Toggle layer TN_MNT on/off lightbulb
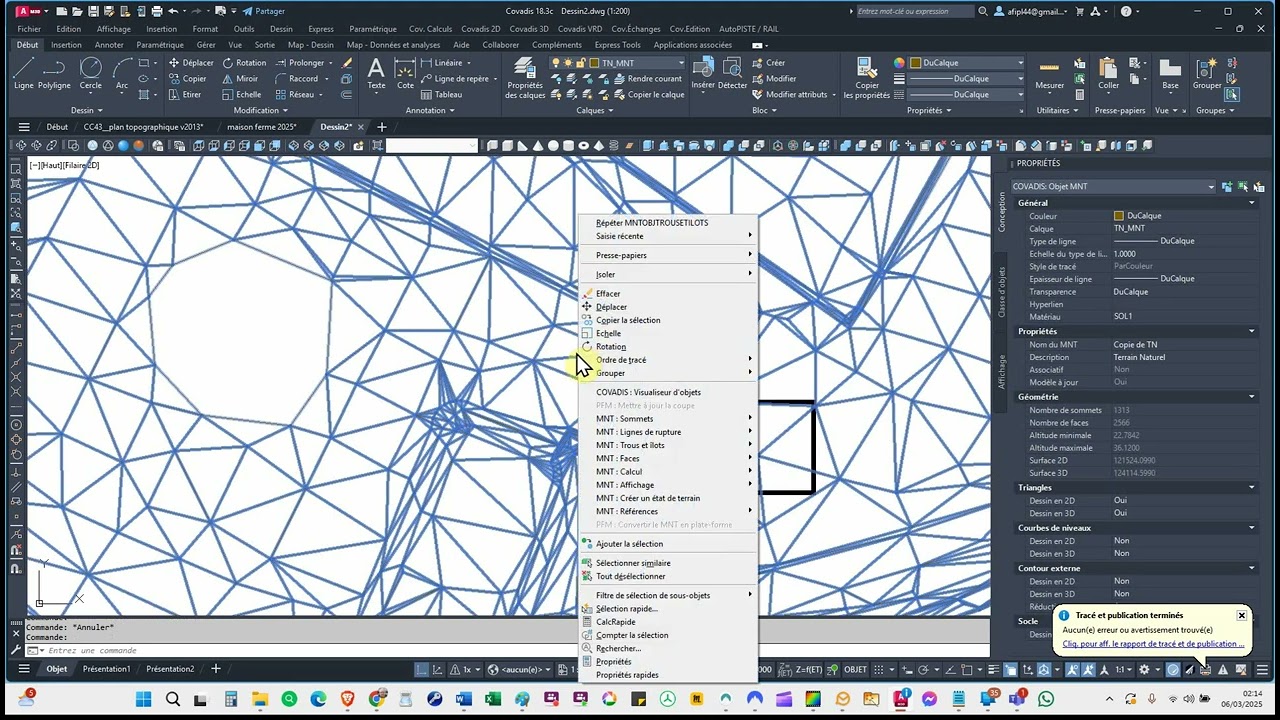1280x720 pixels. (x=556, y=63)
